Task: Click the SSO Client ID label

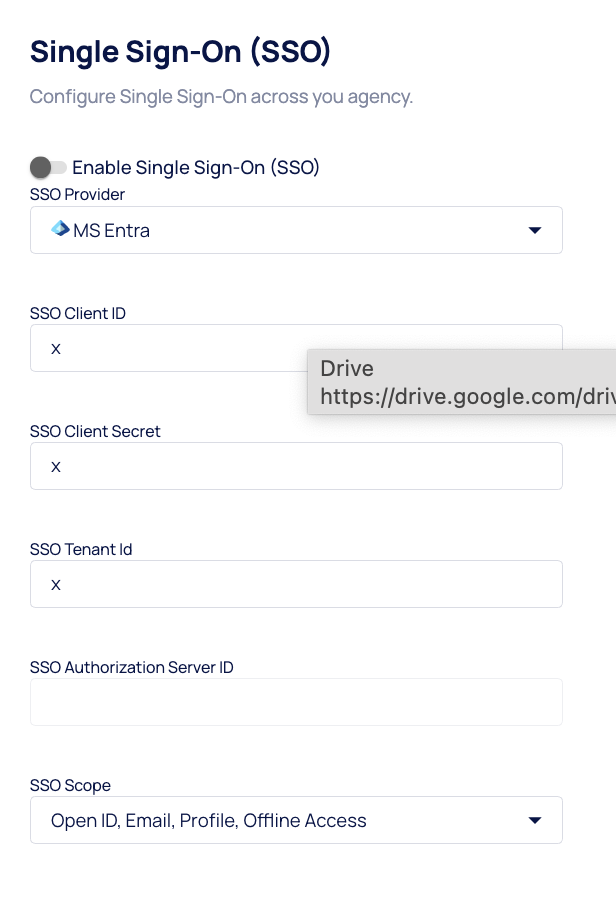Action: [78, 313]
